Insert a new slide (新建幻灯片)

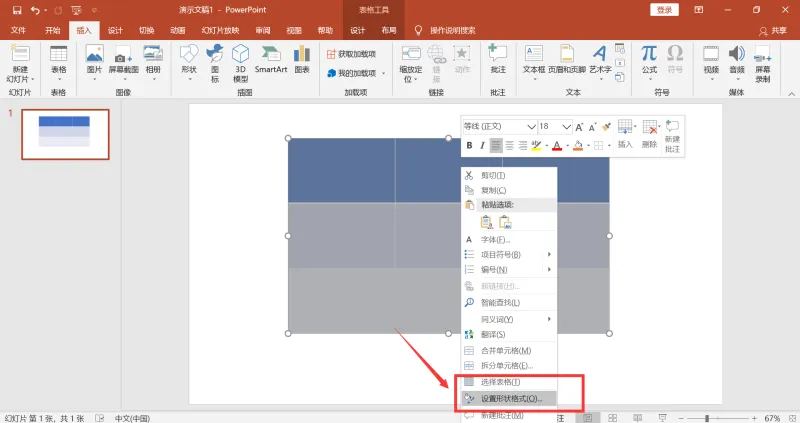click(x=20, y=63)
